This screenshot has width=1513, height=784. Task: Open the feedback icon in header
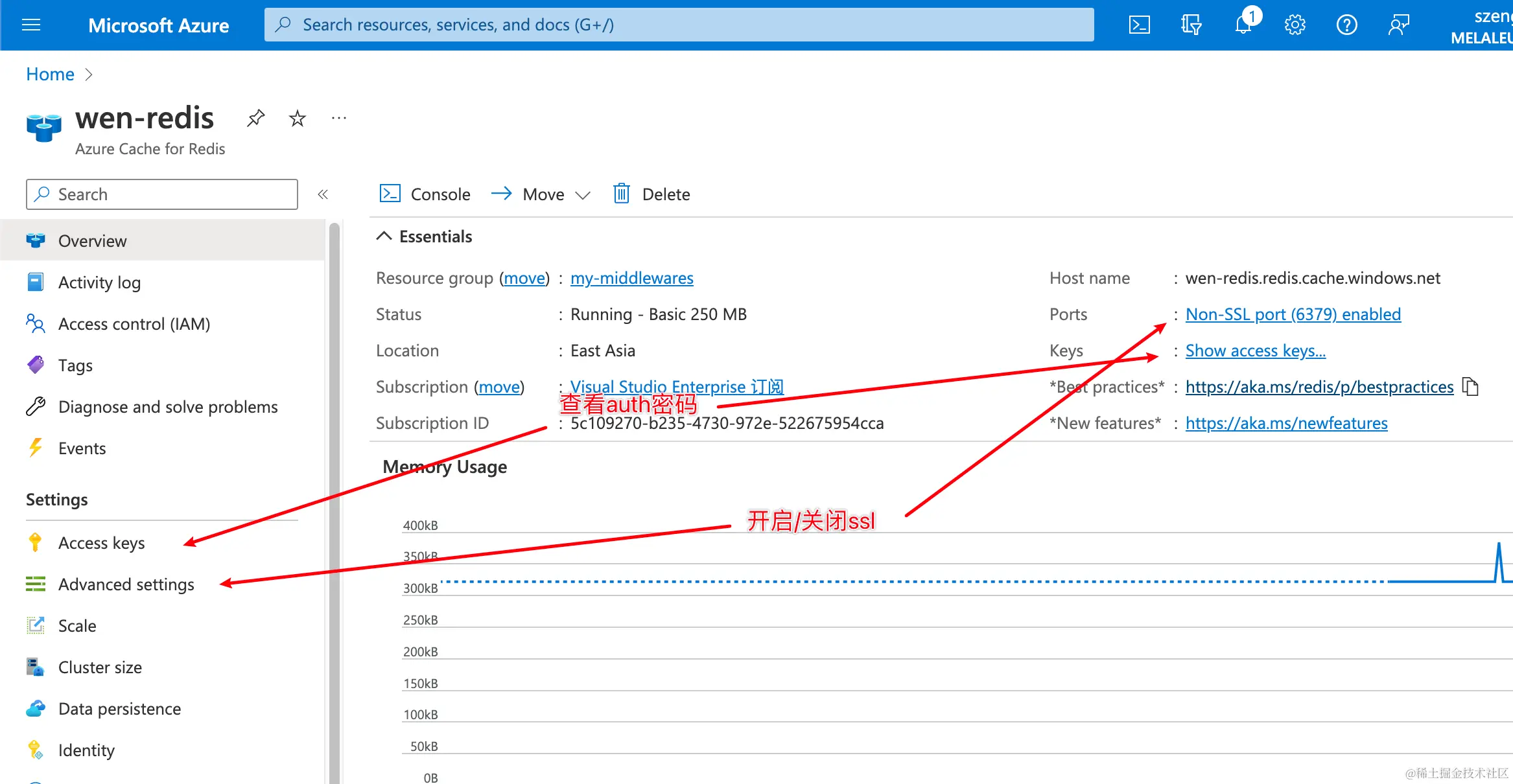point(1398,25)
